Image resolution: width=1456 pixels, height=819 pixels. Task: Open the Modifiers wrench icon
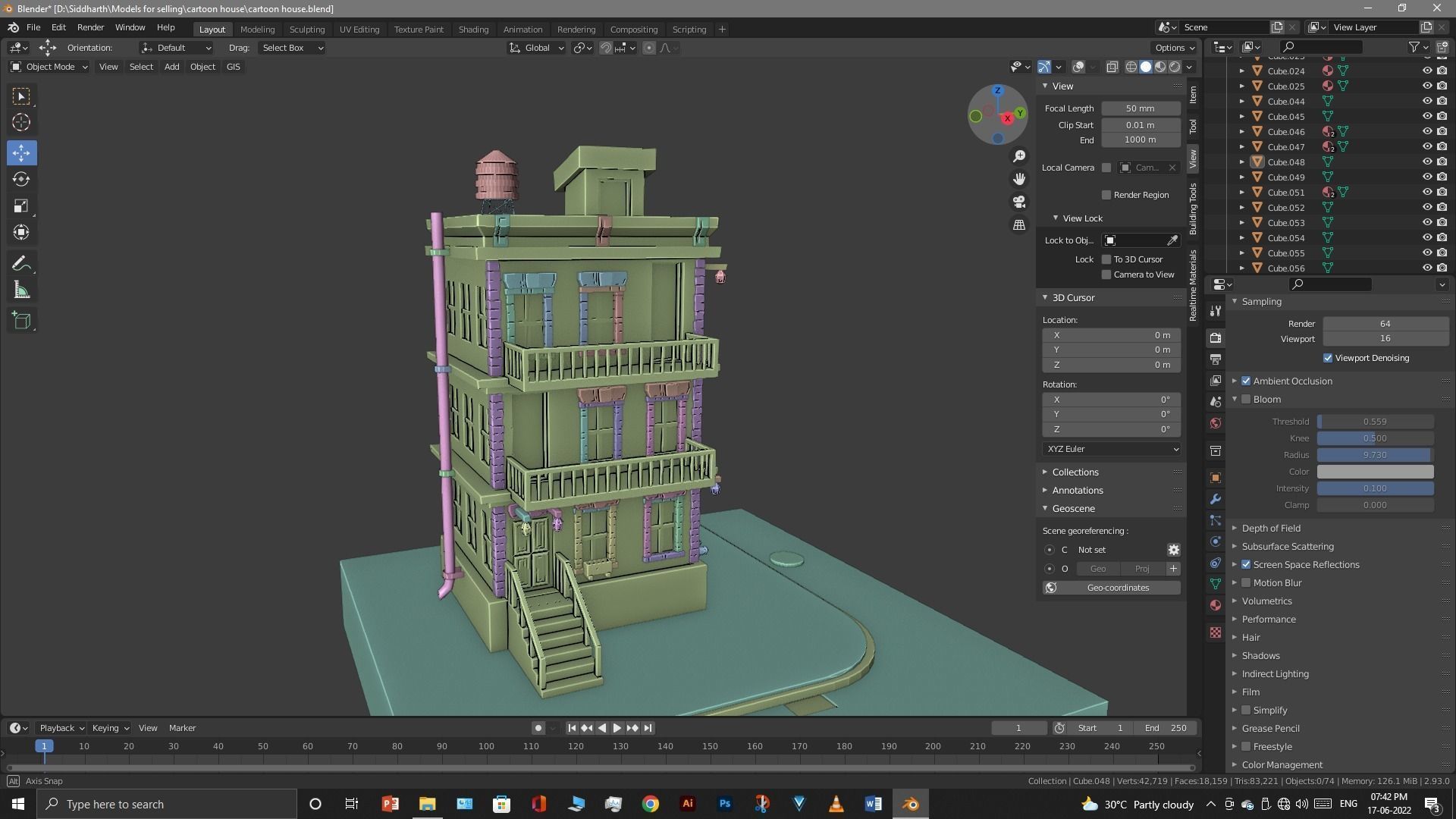point(1216,499)
